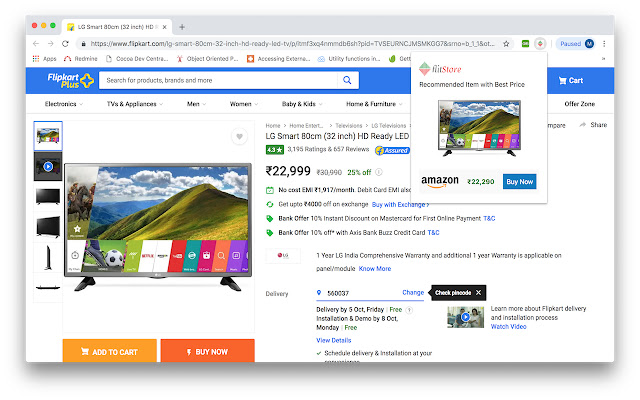This screenshot has height=400, width=640.
Task: Open the Cart
Action: (571, 80)
